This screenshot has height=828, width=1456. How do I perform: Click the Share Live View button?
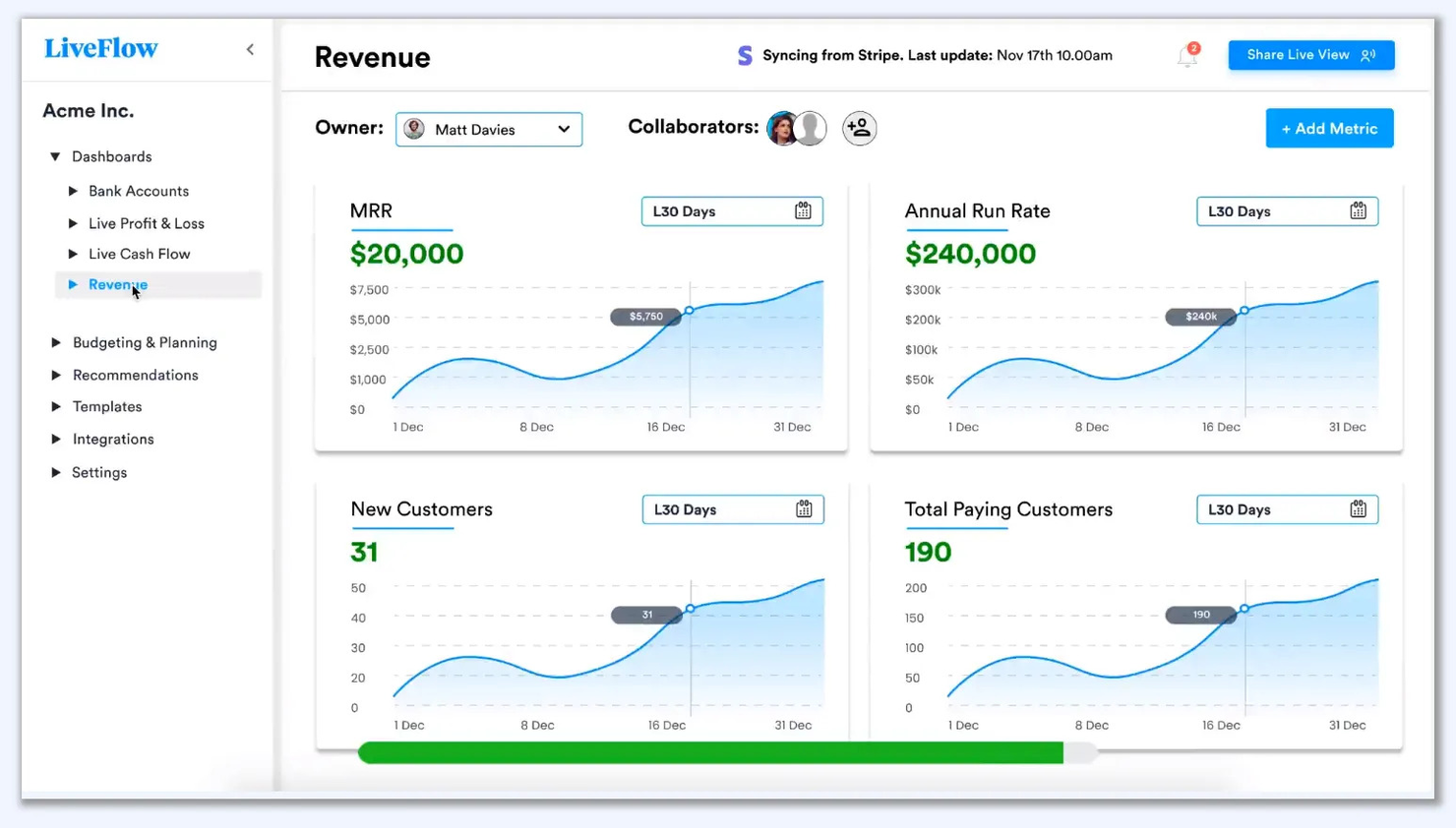(1310, 54)
